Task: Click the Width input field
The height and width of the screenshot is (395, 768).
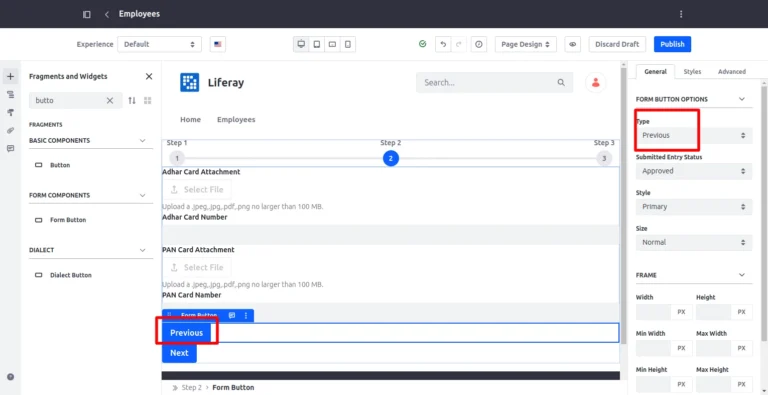Action: (653, 312)
